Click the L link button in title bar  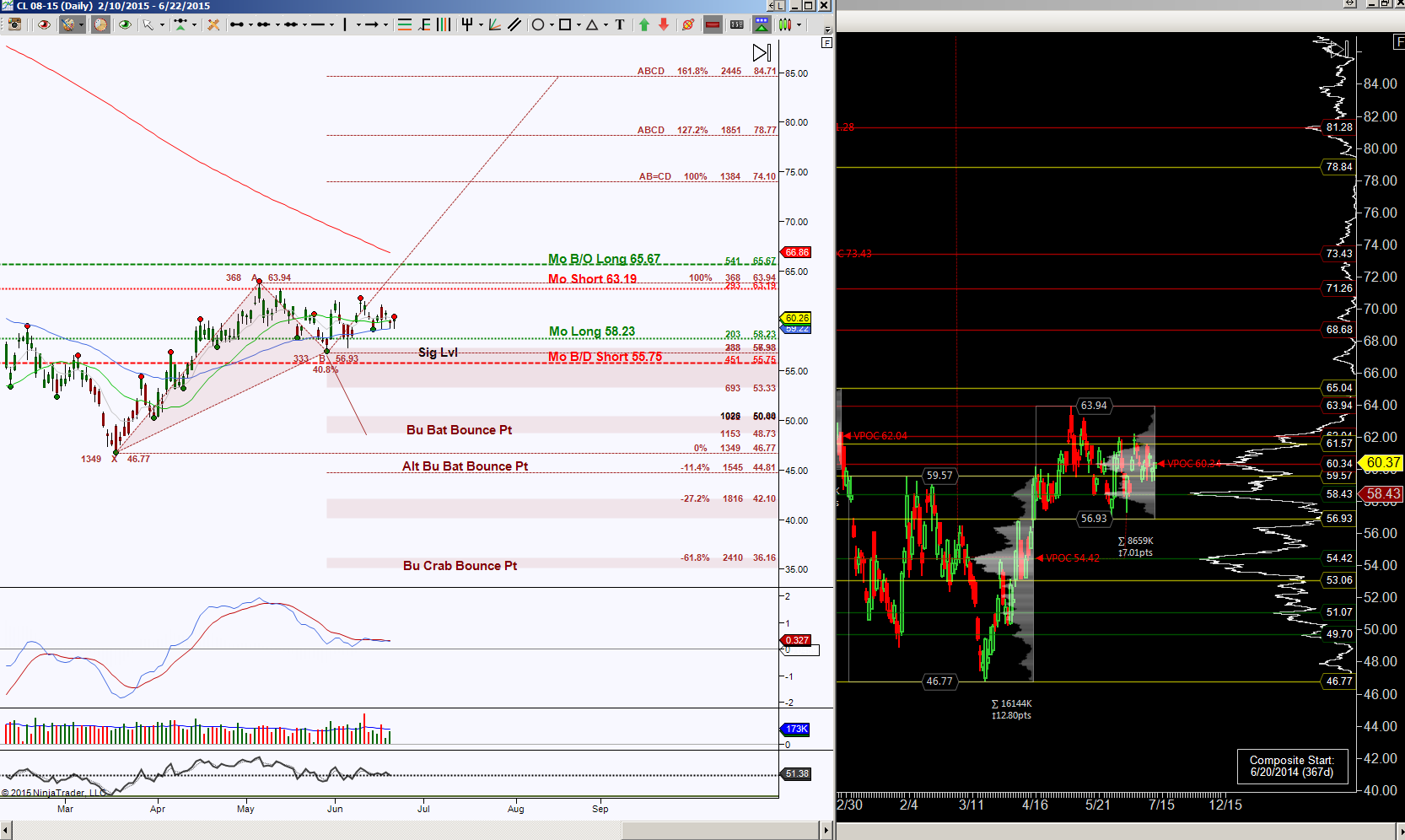[x=779, y=5]
